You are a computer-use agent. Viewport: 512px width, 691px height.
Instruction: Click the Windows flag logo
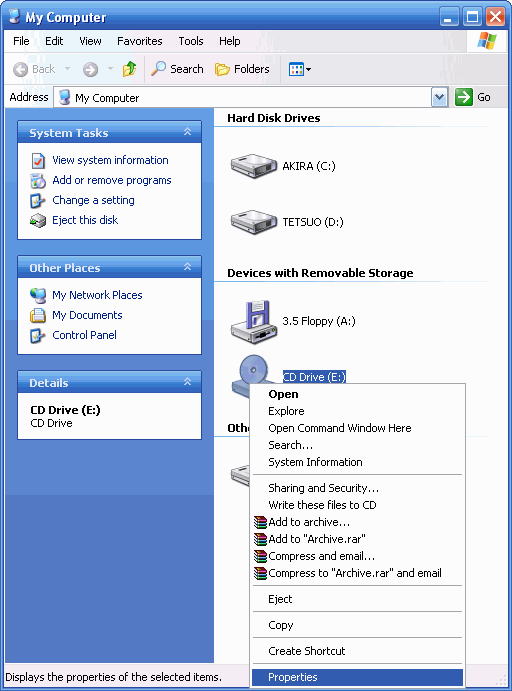point(487,41)
